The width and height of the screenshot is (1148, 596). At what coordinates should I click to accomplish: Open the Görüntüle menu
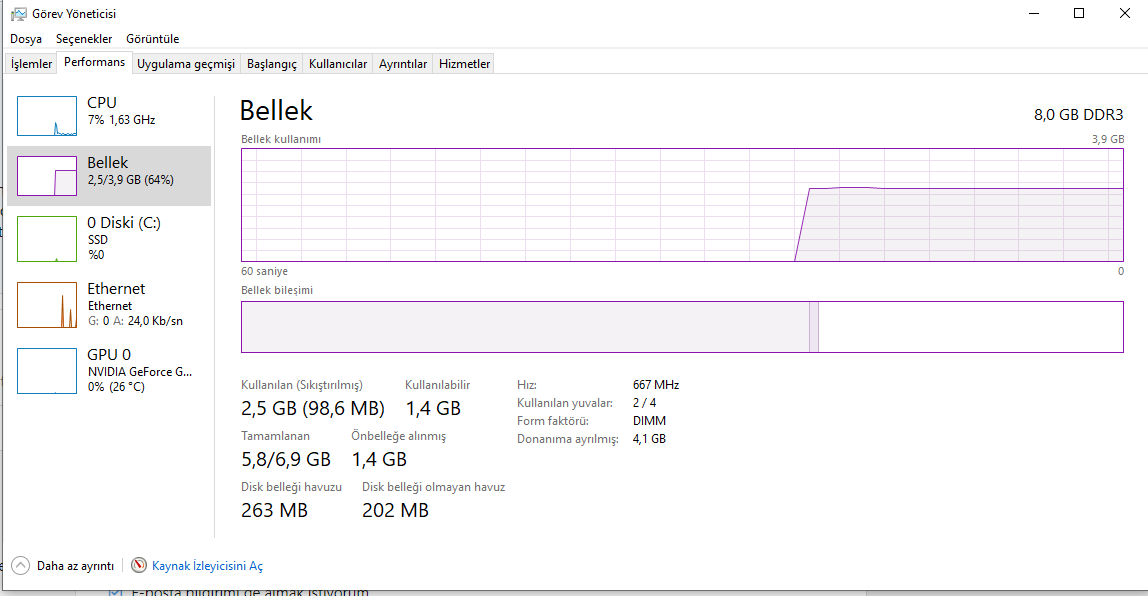(153, 39)
